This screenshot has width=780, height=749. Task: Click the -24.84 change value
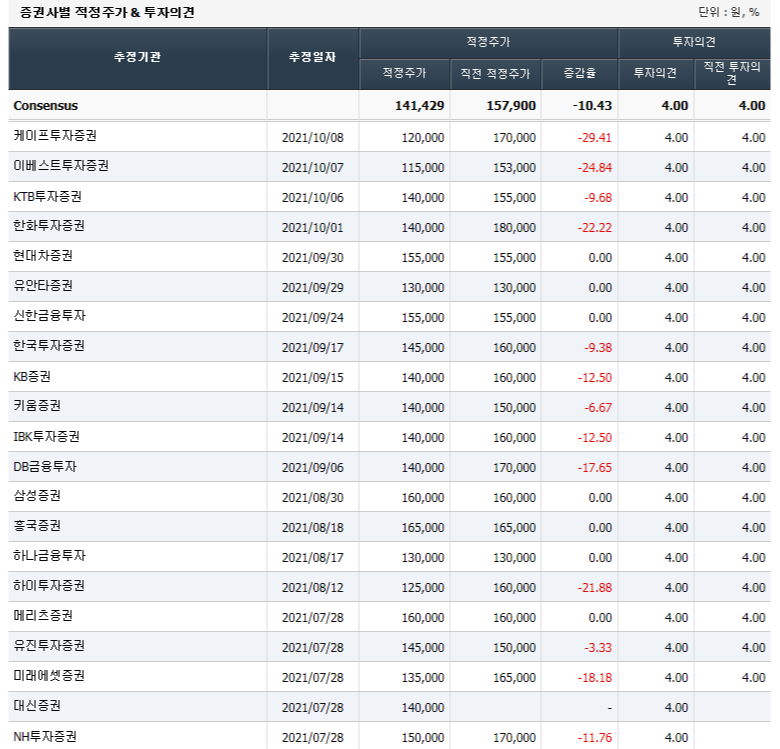coord(594,168)
